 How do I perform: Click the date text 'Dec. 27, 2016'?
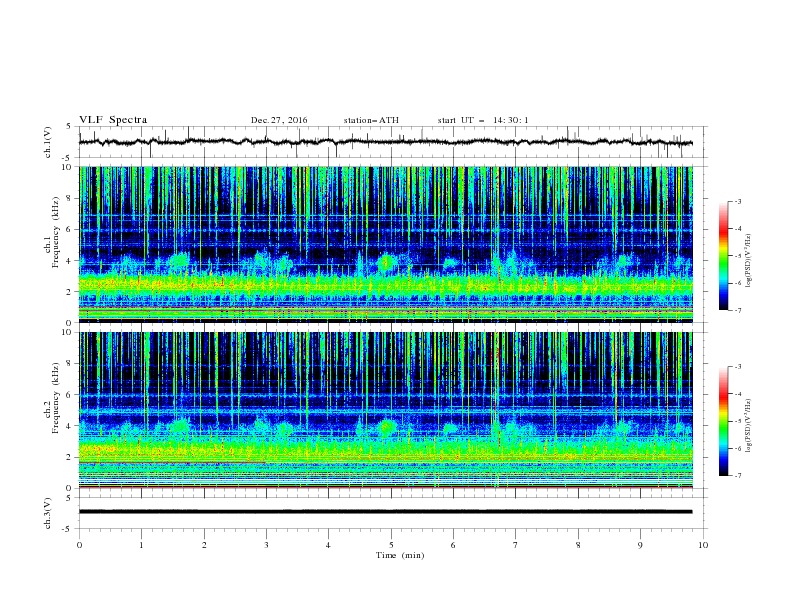(x=279, y=120)
